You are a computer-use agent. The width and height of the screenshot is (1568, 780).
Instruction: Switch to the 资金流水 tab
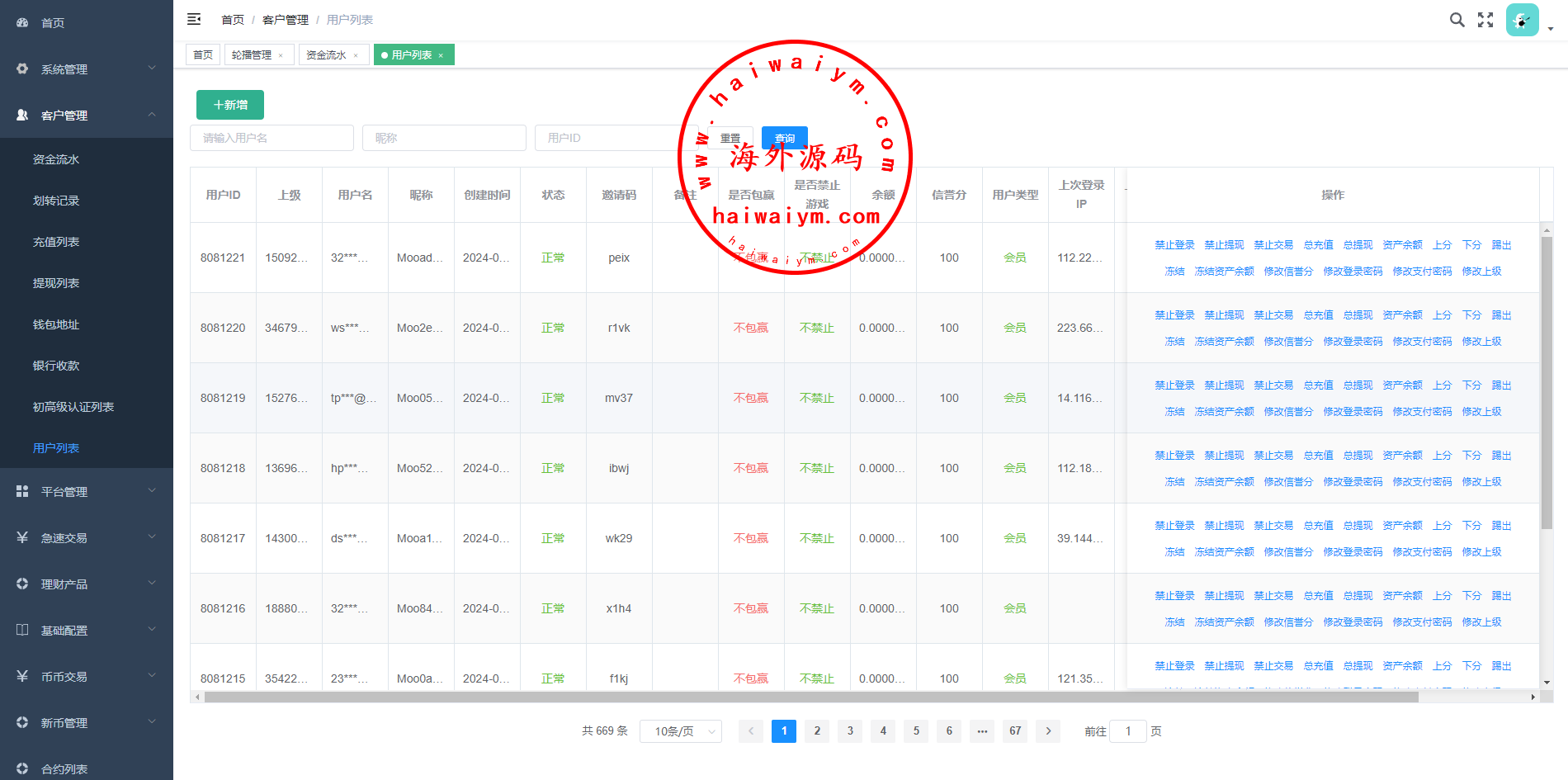[x=326, y=55]
